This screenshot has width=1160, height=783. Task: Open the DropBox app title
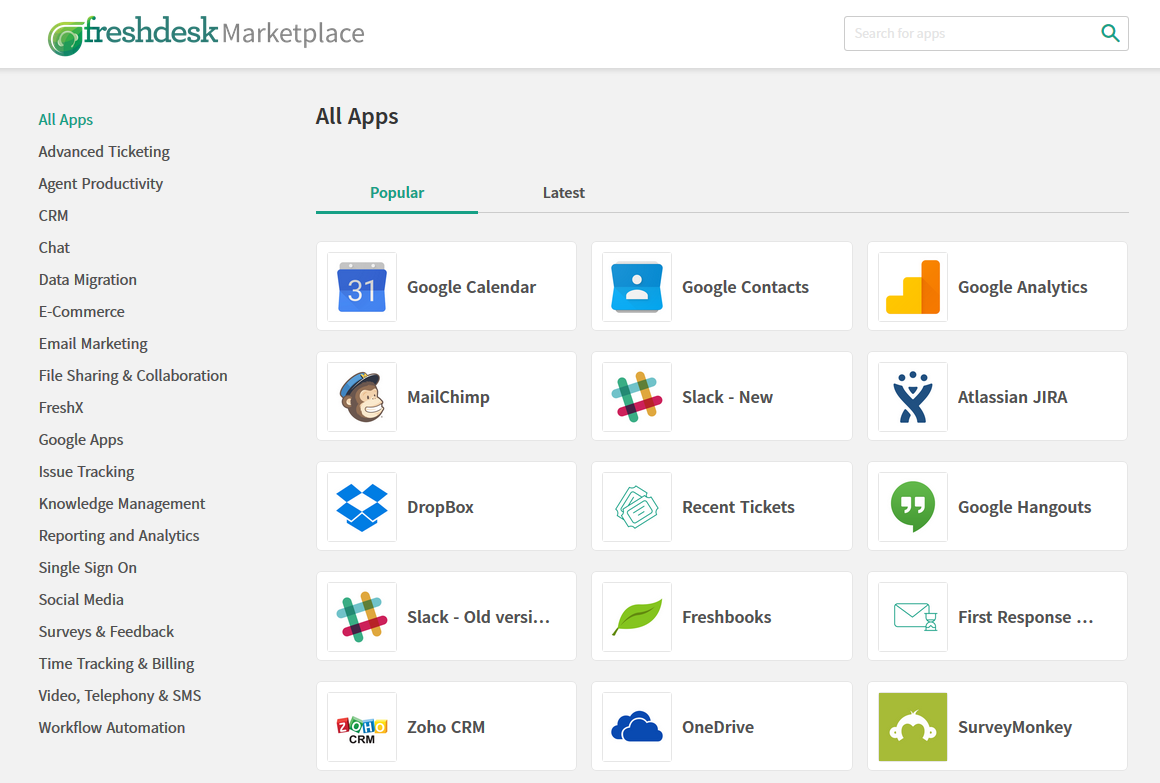point(440,507)
